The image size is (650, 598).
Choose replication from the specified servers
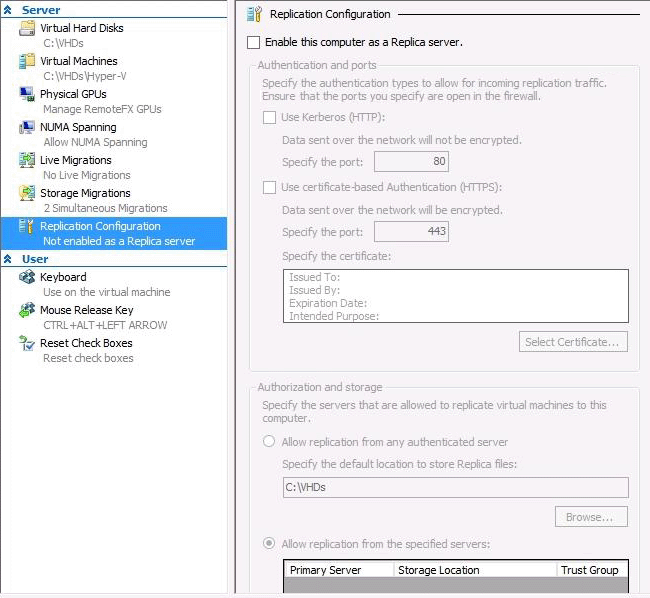(269, 544)
